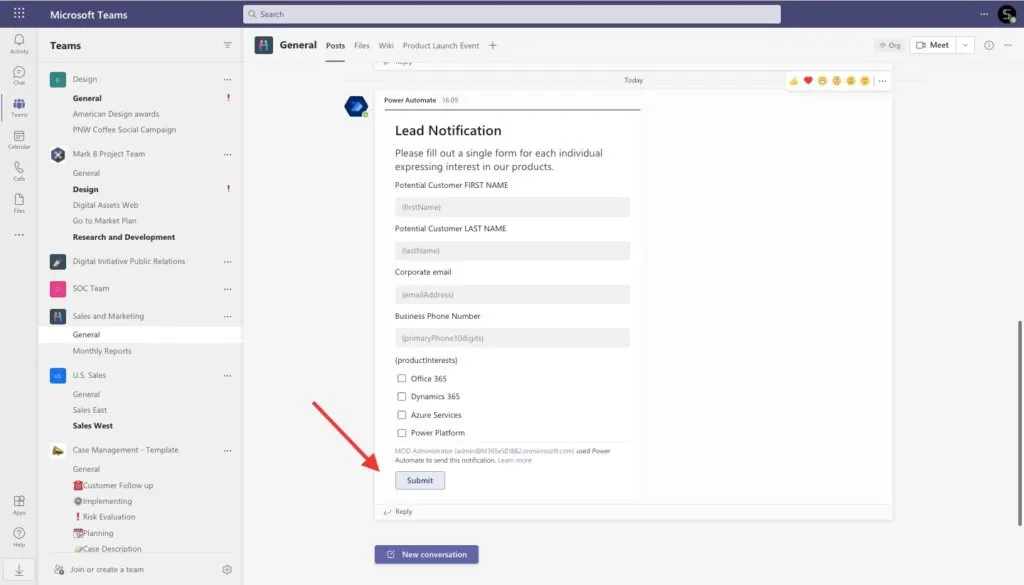Open the Product Launch Event tab
This screenshot has height=585, width=1024.
click(441, 46)
